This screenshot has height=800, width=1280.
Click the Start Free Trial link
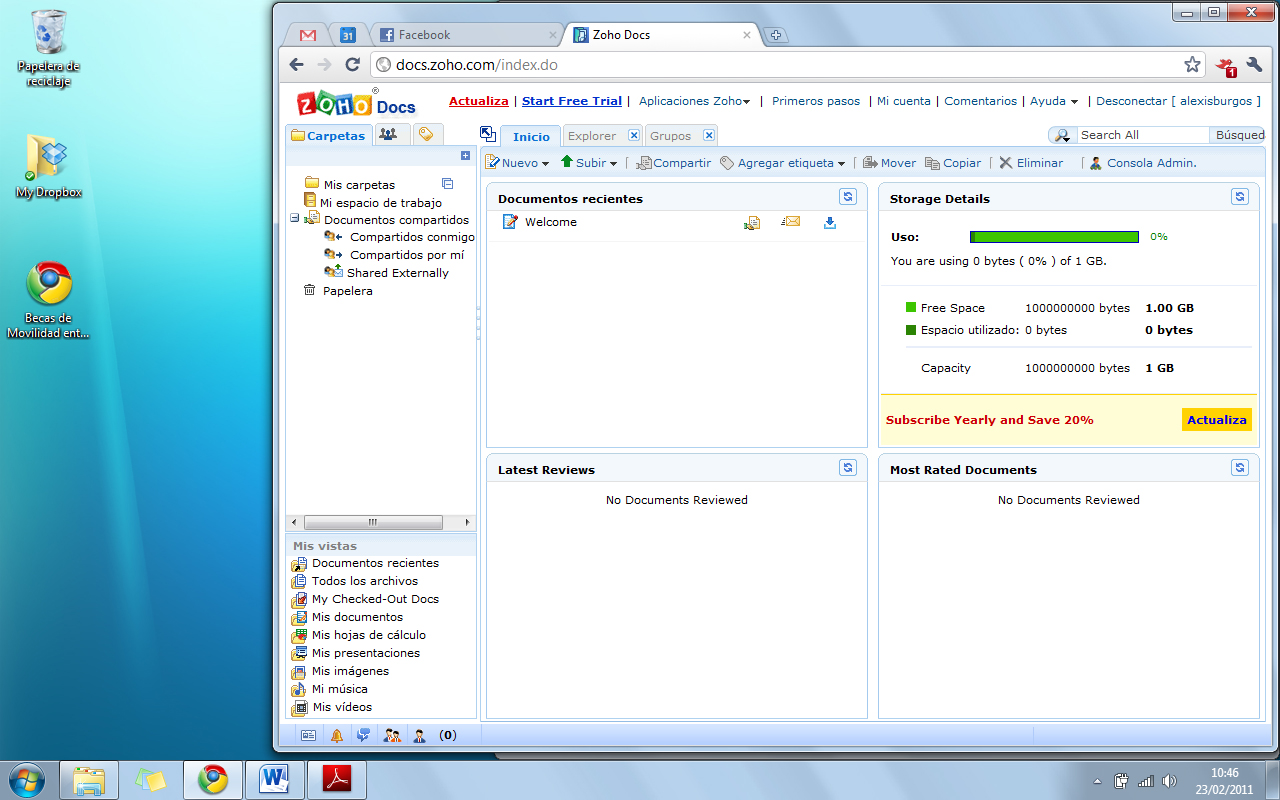click(571, 101)
